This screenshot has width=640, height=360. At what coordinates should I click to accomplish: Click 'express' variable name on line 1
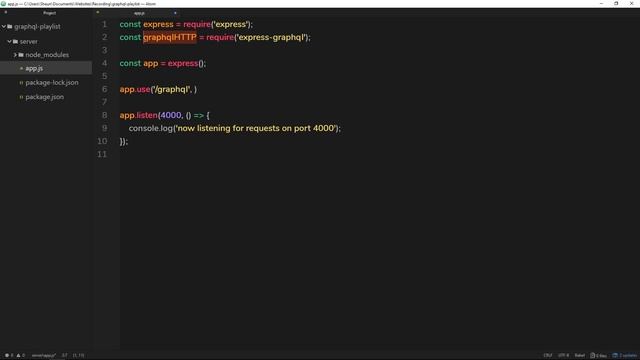[x=158, y=24]
